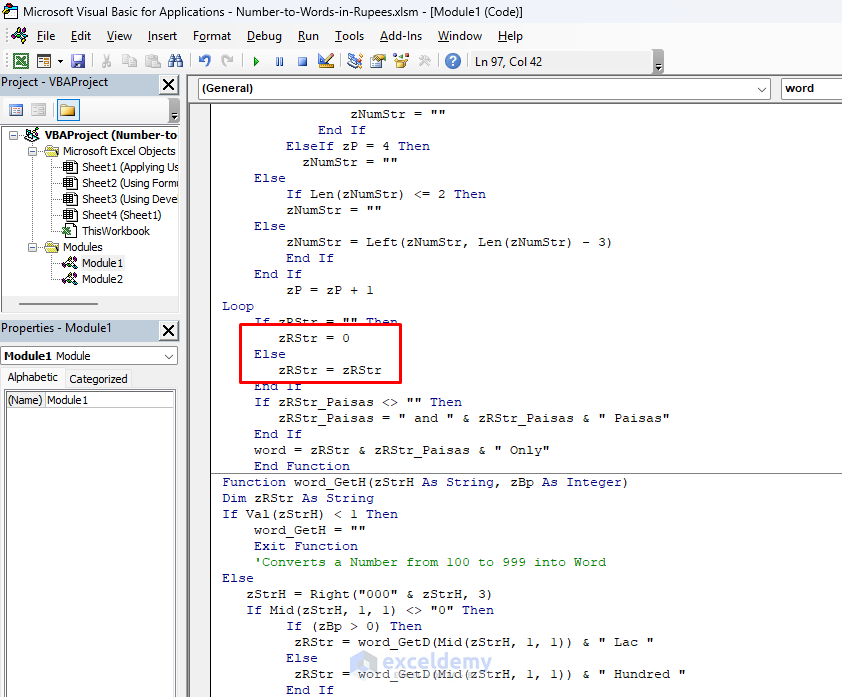
Task: Save the workbook with the floppy disk icon
Action: (x=78, y=61)
